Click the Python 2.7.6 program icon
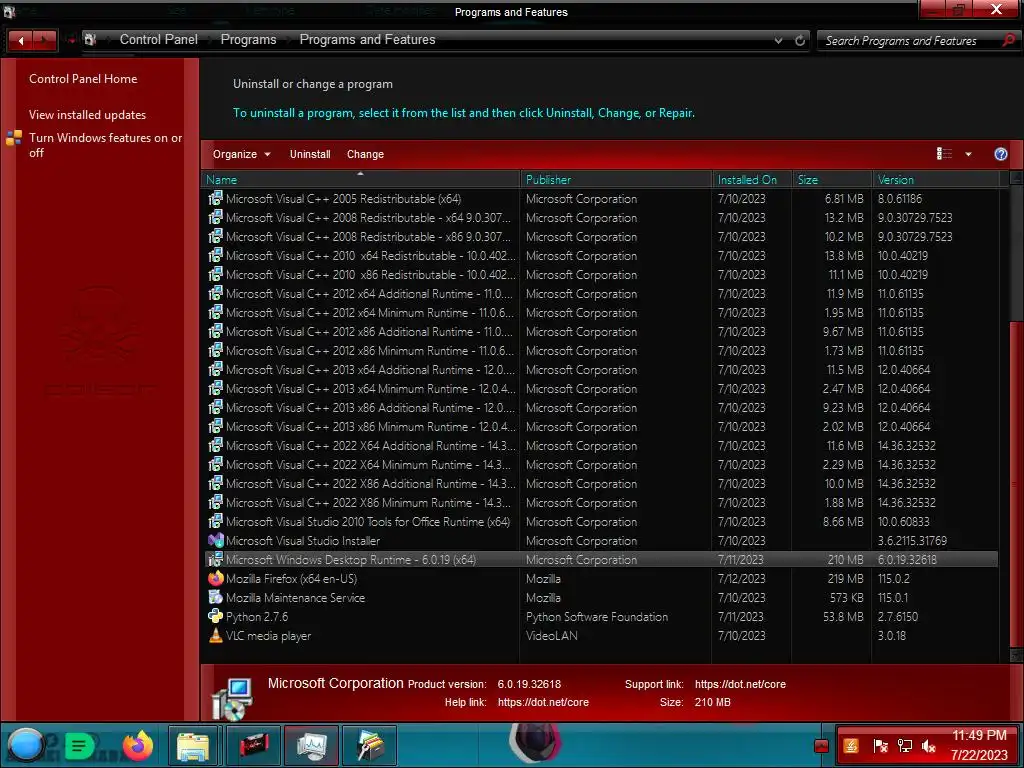The width and height of the screenshot is (1024, 768). click(216, 616)
